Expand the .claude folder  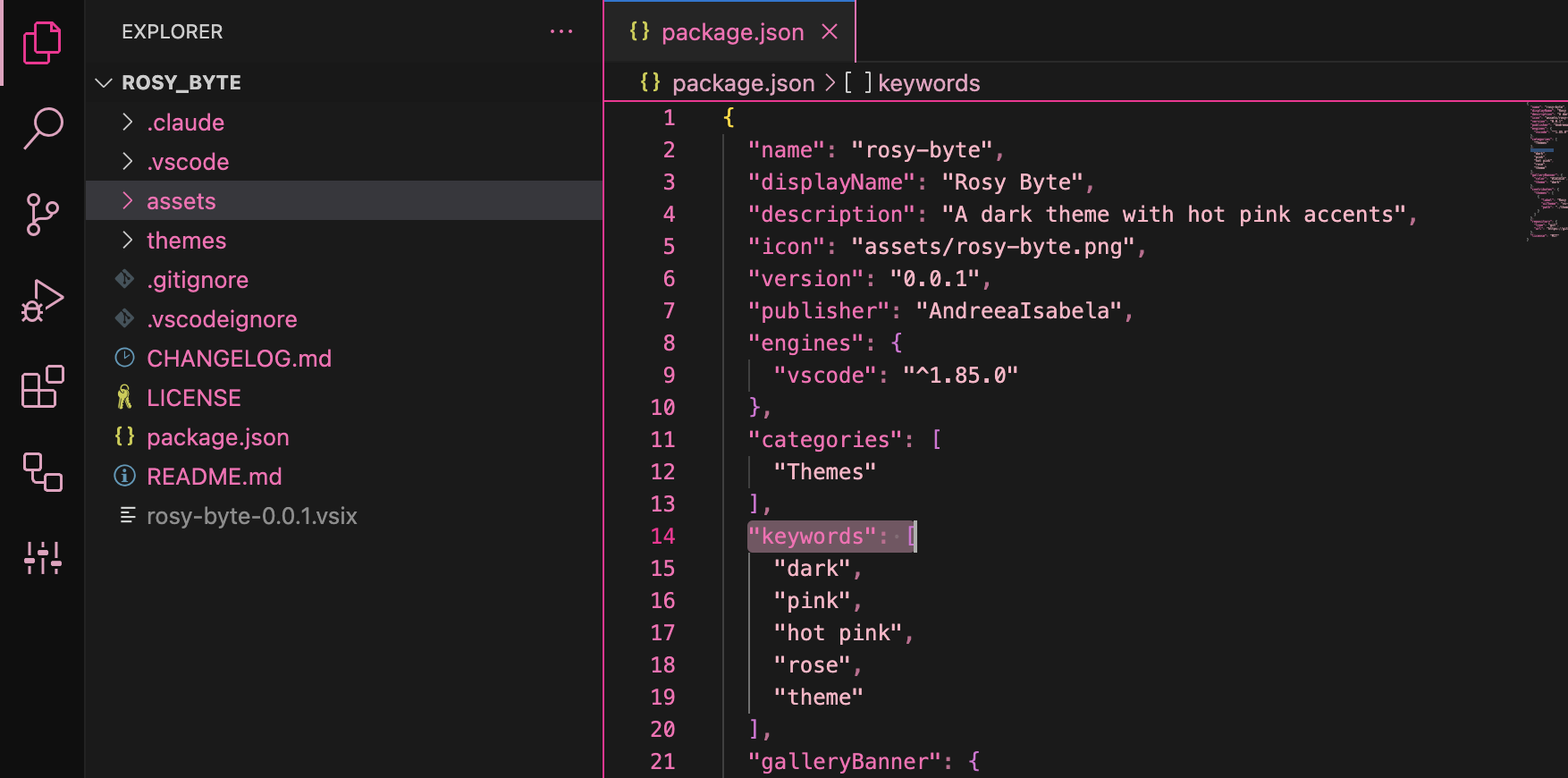tap(343, 123)
